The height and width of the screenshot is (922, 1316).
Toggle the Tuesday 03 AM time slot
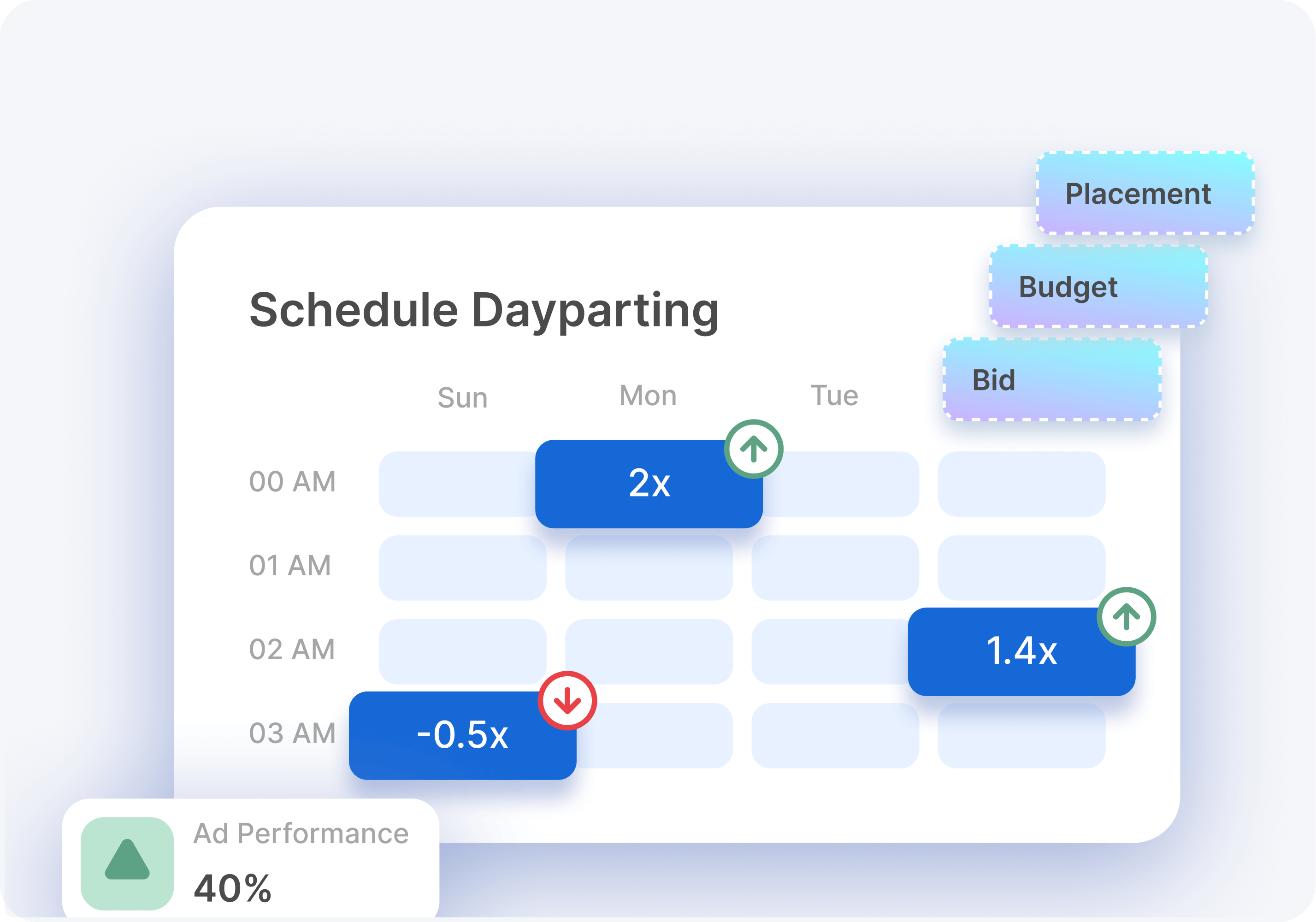834,736
